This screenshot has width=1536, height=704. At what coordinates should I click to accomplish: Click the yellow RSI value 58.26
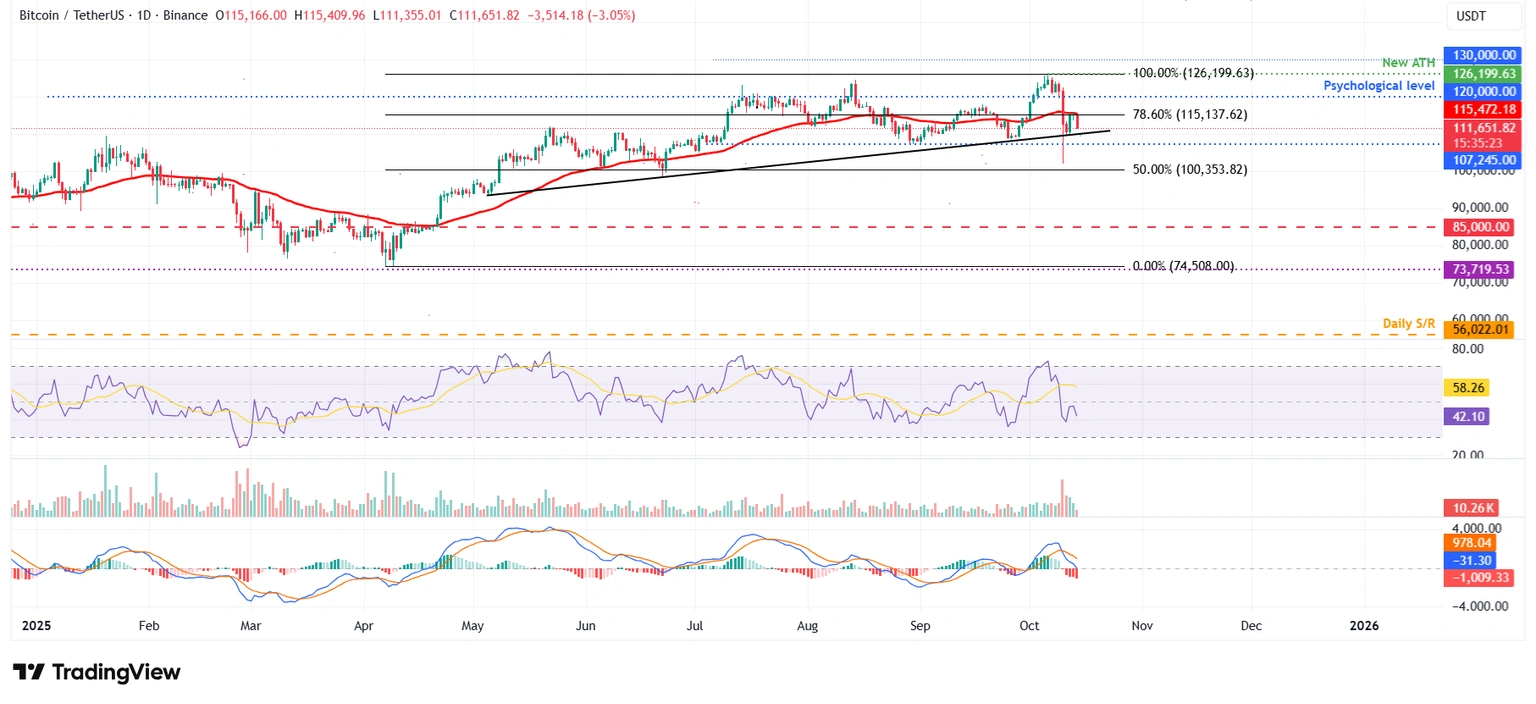1466,387
